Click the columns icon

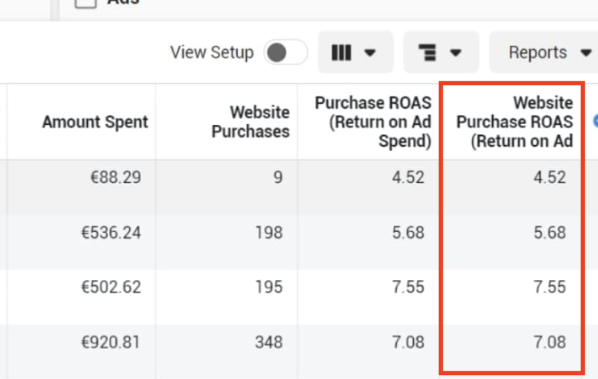pos(341,53)
